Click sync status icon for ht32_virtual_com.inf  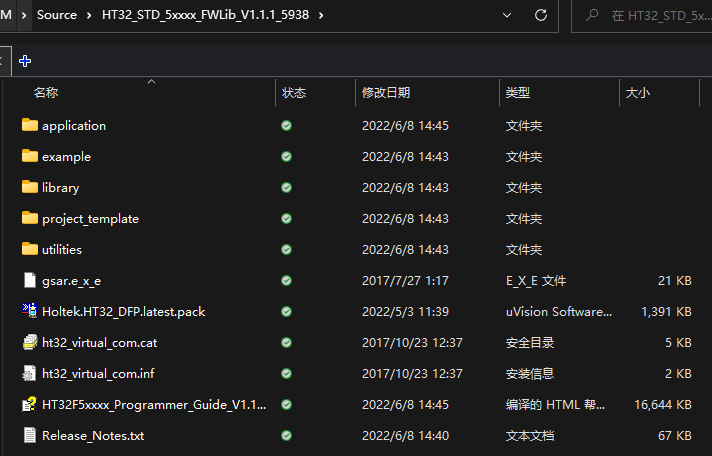pos(287,373)
